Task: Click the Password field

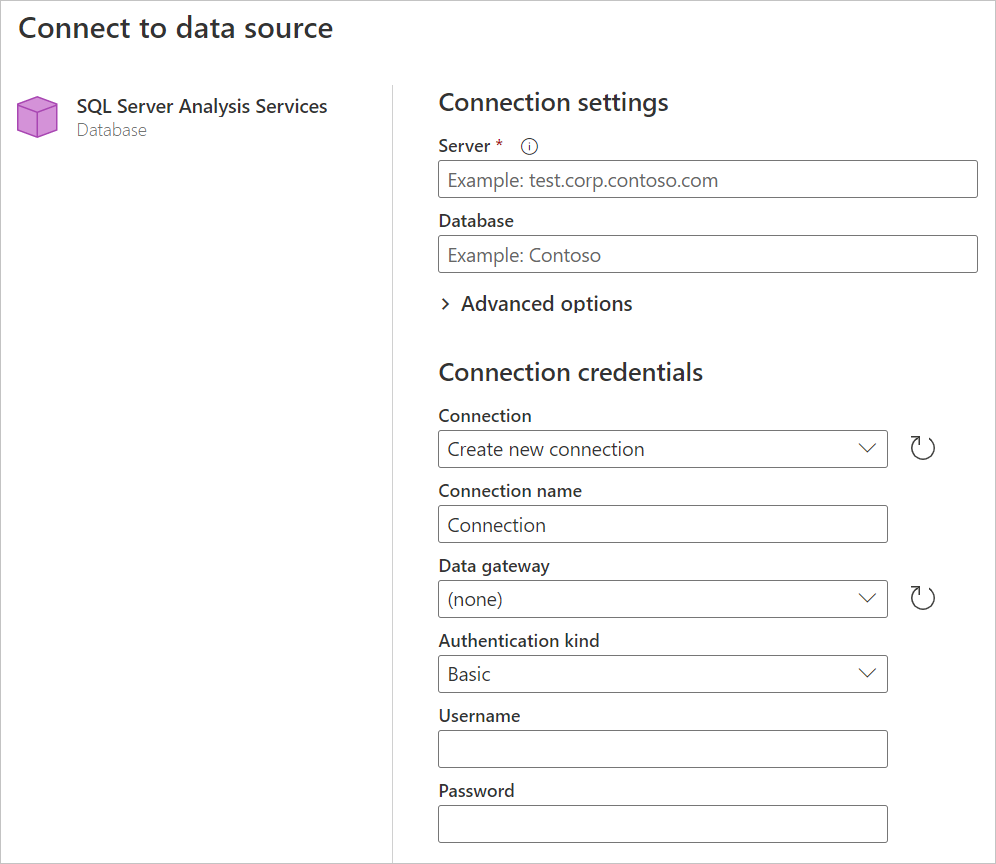Action: 662,823
